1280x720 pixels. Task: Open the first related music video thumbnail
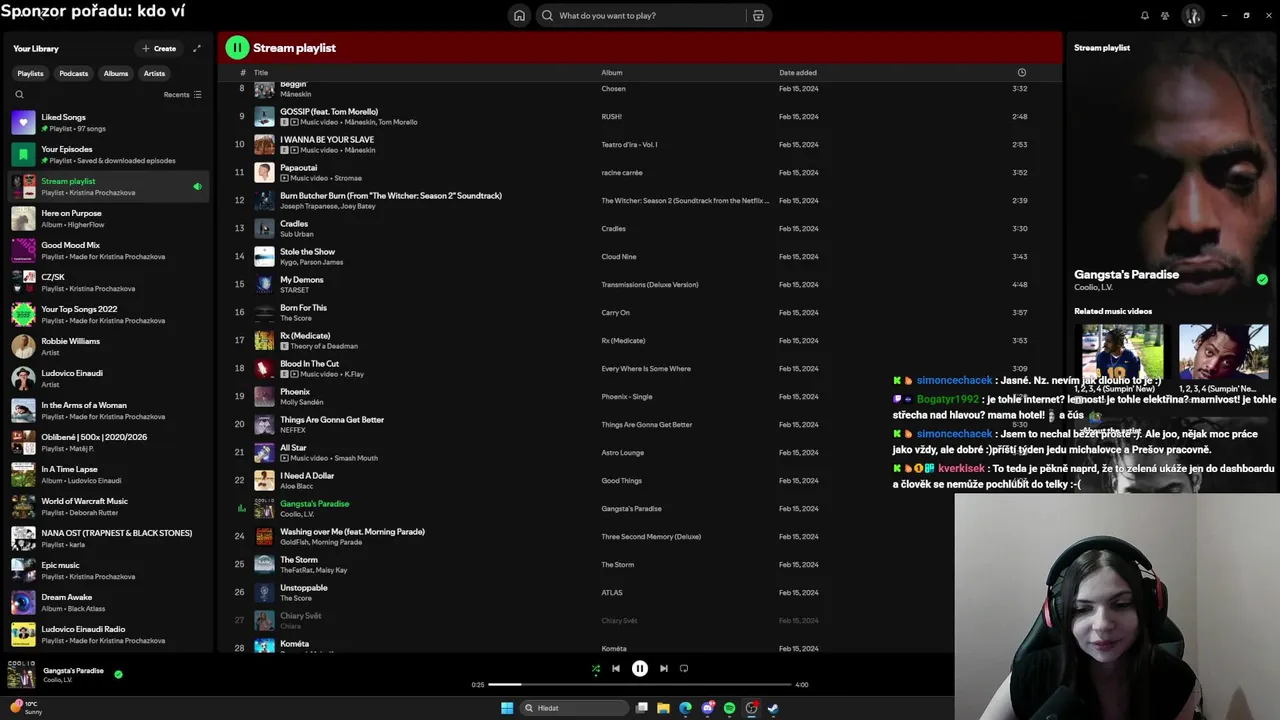(x=1122, y=351)
